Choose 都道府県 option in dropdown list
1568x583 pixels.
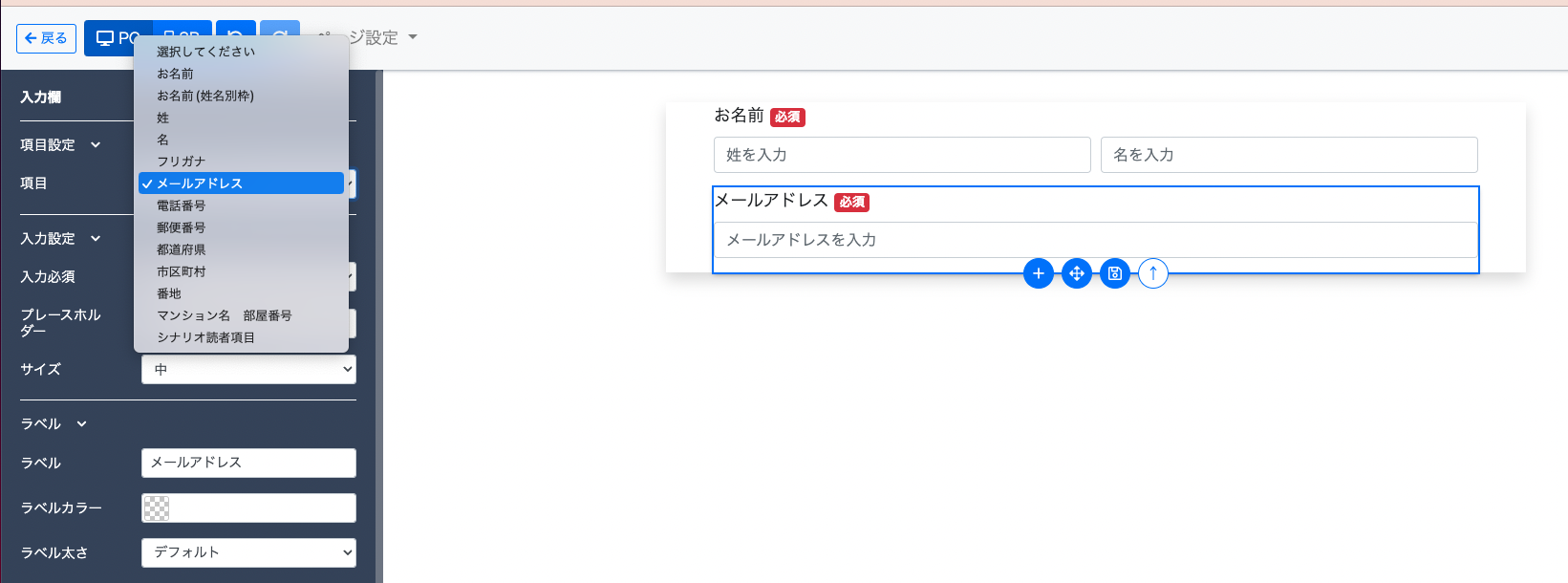(x=182, y=249)
